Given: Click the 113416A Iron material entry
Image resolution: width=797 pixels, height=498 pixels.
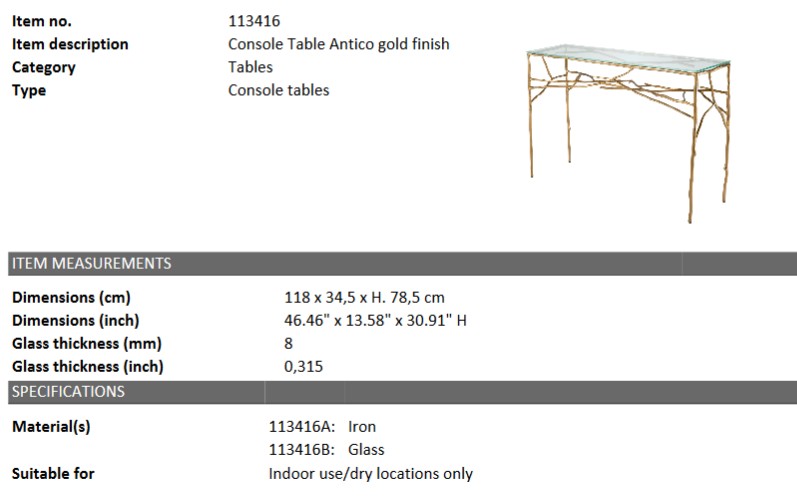Looking at the screenshot, I should (322, 427).
